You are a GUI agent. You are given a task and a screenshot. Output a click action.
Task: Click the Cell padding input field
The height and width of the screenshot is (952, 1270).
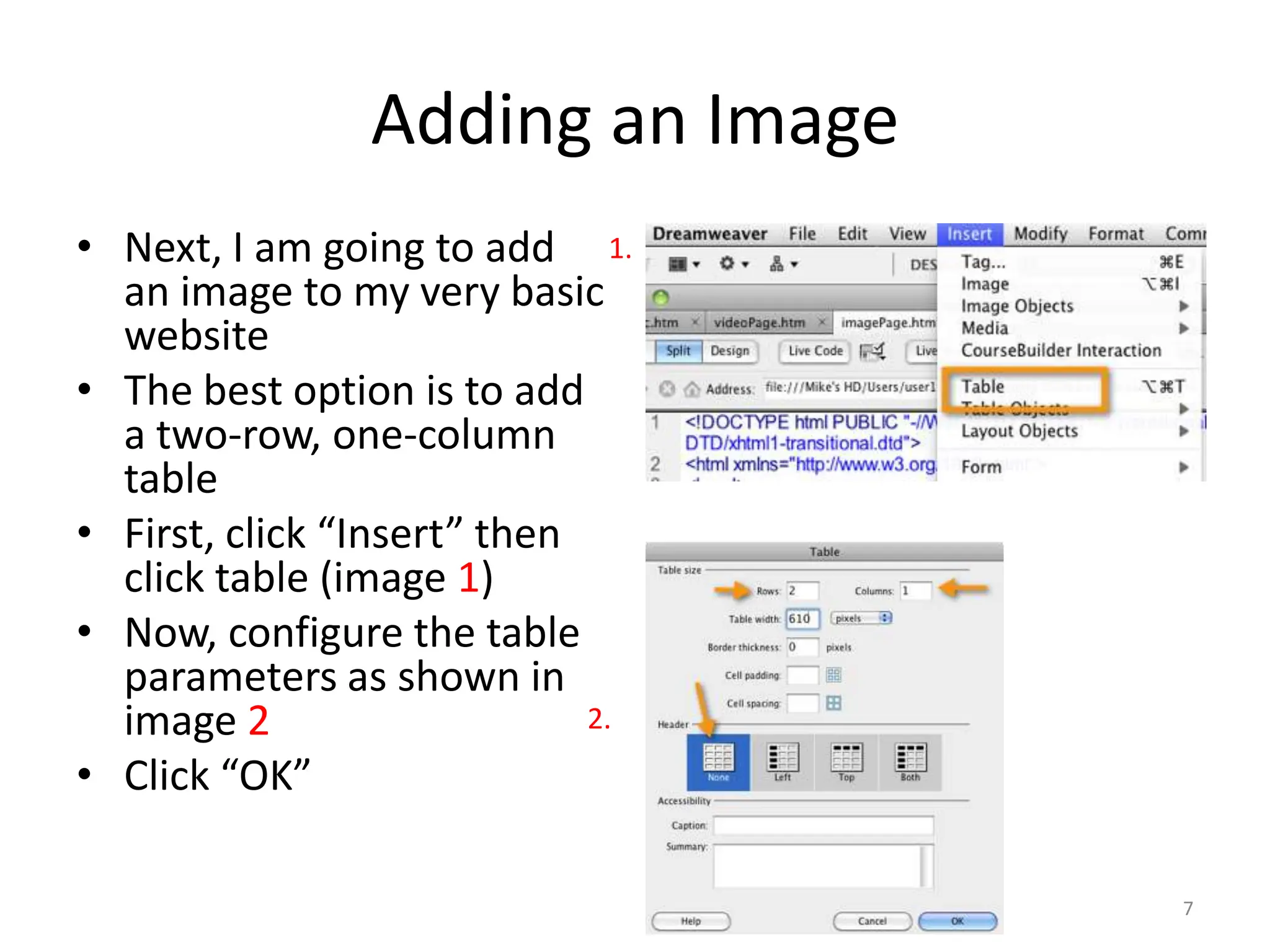pyautogui.click(x=802, y=675)
